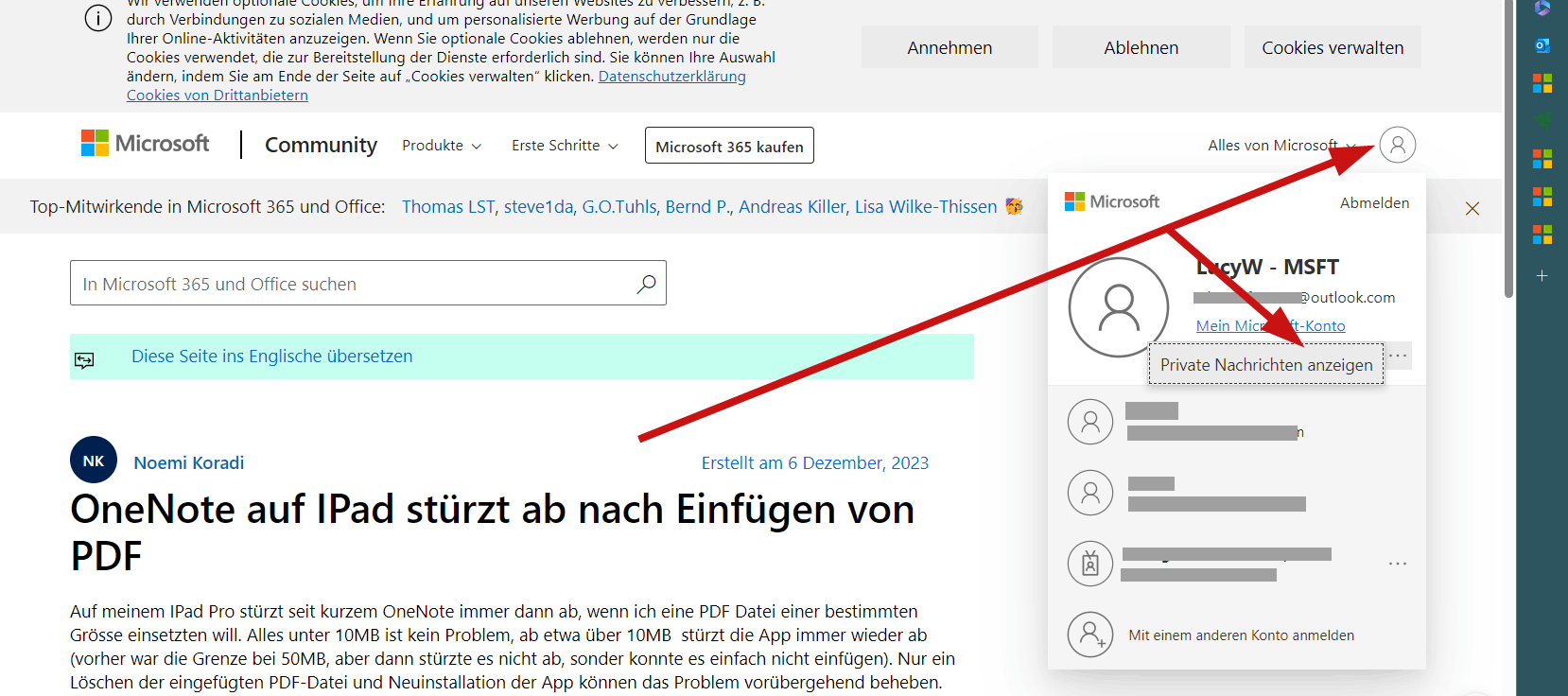Viewport: 1568px width, 696px height.
Task: Open the Razer icon in the Edge sidebar
Action: tap(1542, 121)
